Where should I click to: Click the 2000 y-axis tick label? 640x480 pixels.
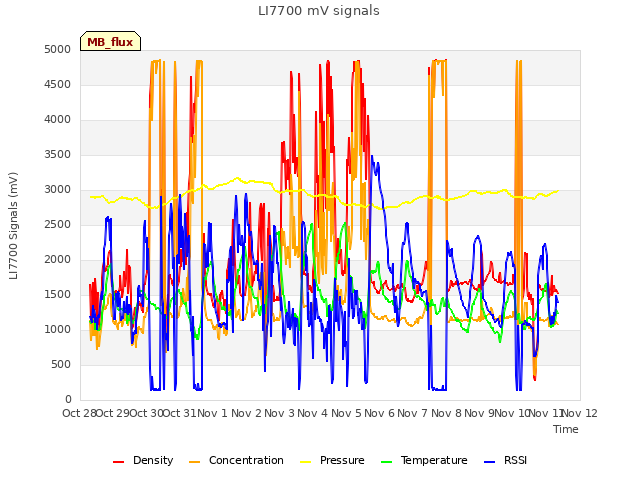(58, 260)
